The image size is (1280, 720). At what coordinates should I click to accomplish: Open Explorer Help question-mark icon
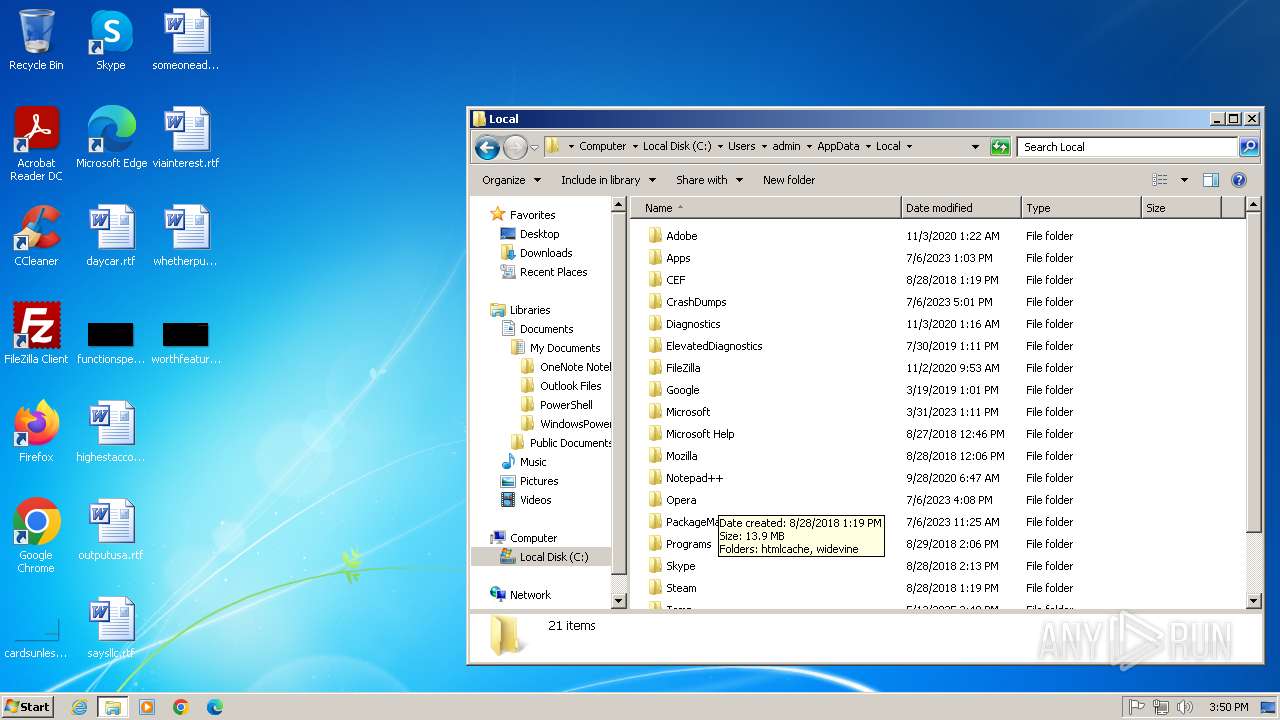click(1239, 180)
